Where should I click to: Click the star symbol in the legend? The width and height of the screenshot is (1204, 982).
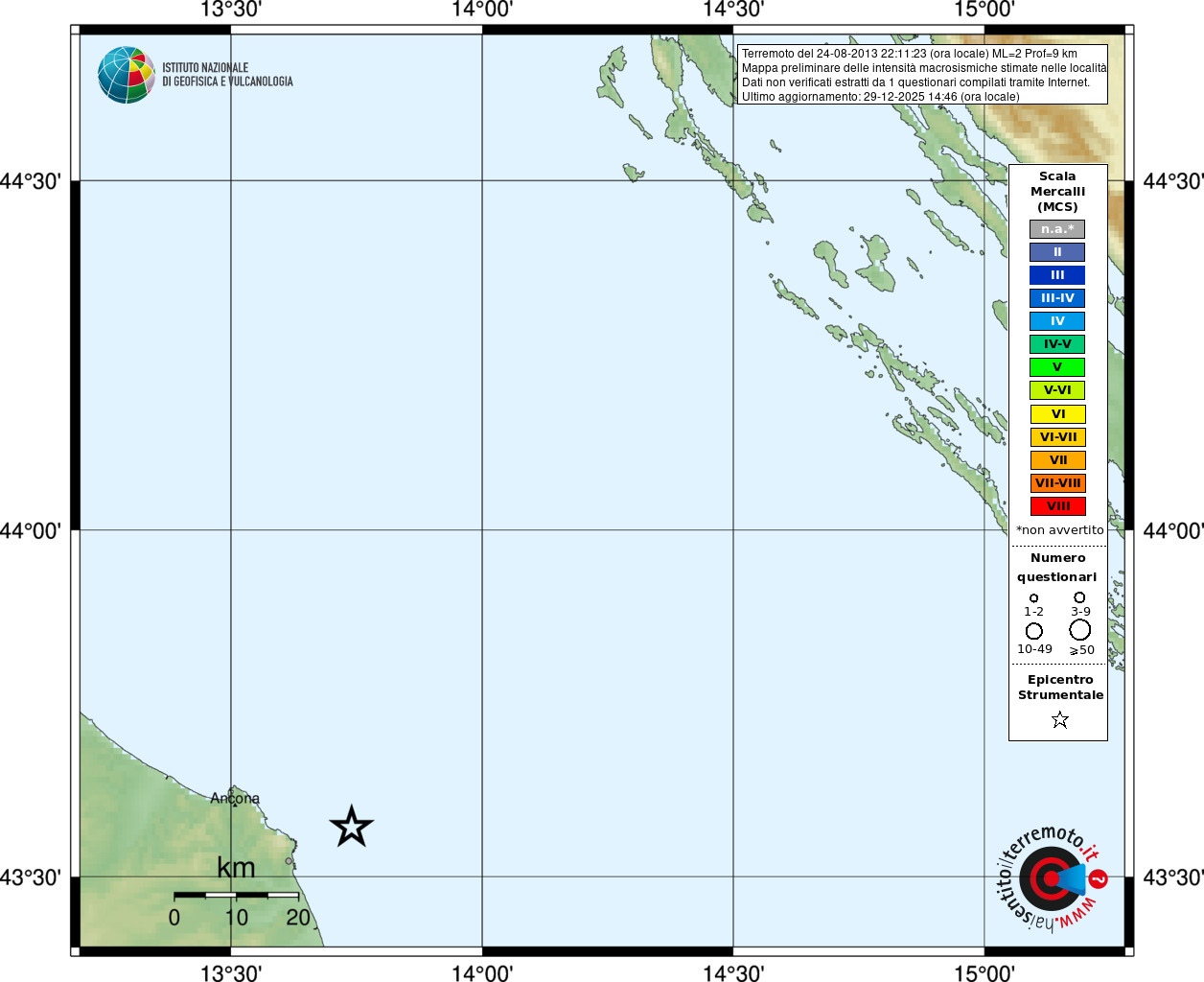(1059, 719)
